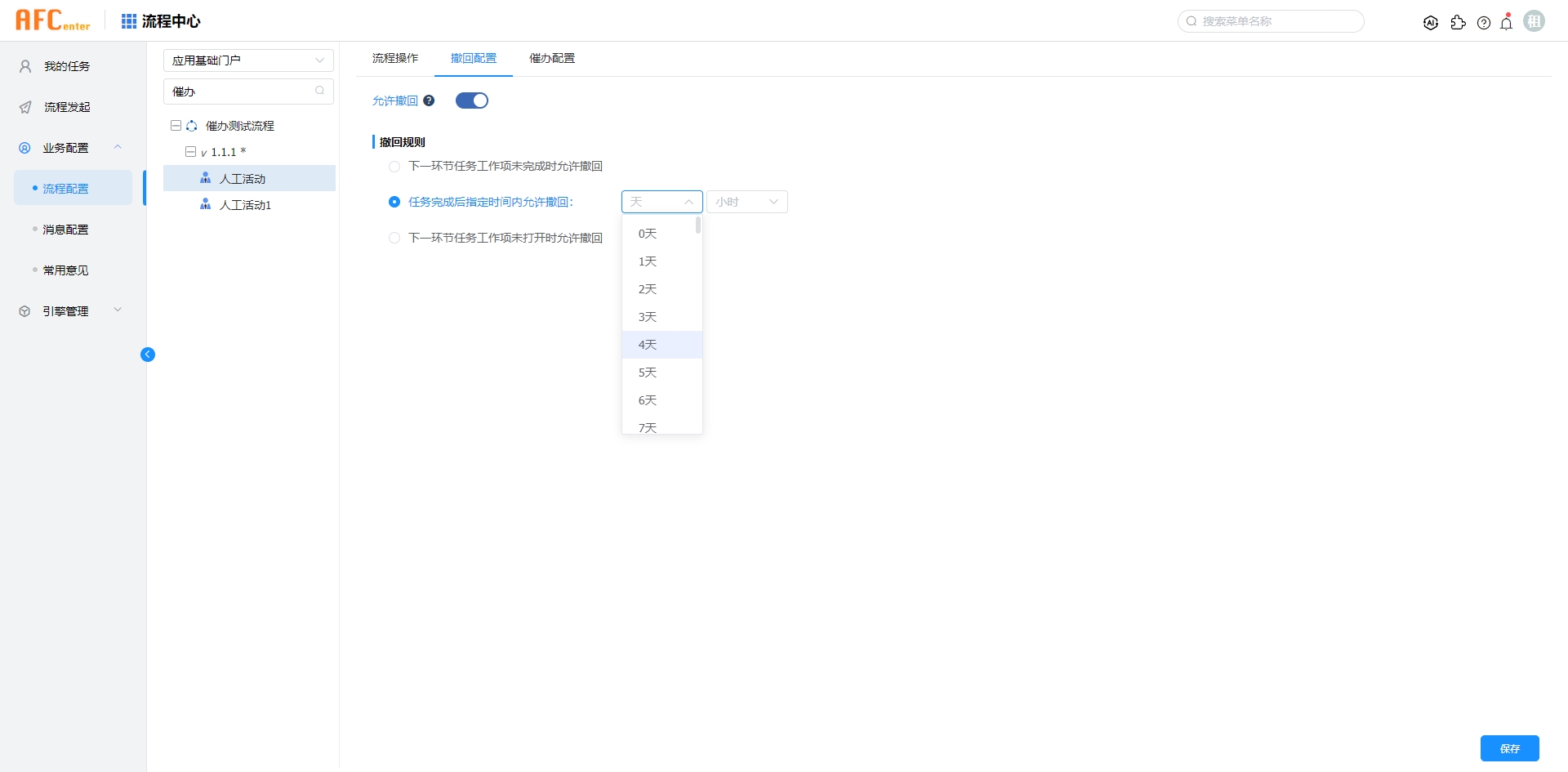Switch to the 流程操作 tab
Screen dimensions: 1568x772
[394, 58]
